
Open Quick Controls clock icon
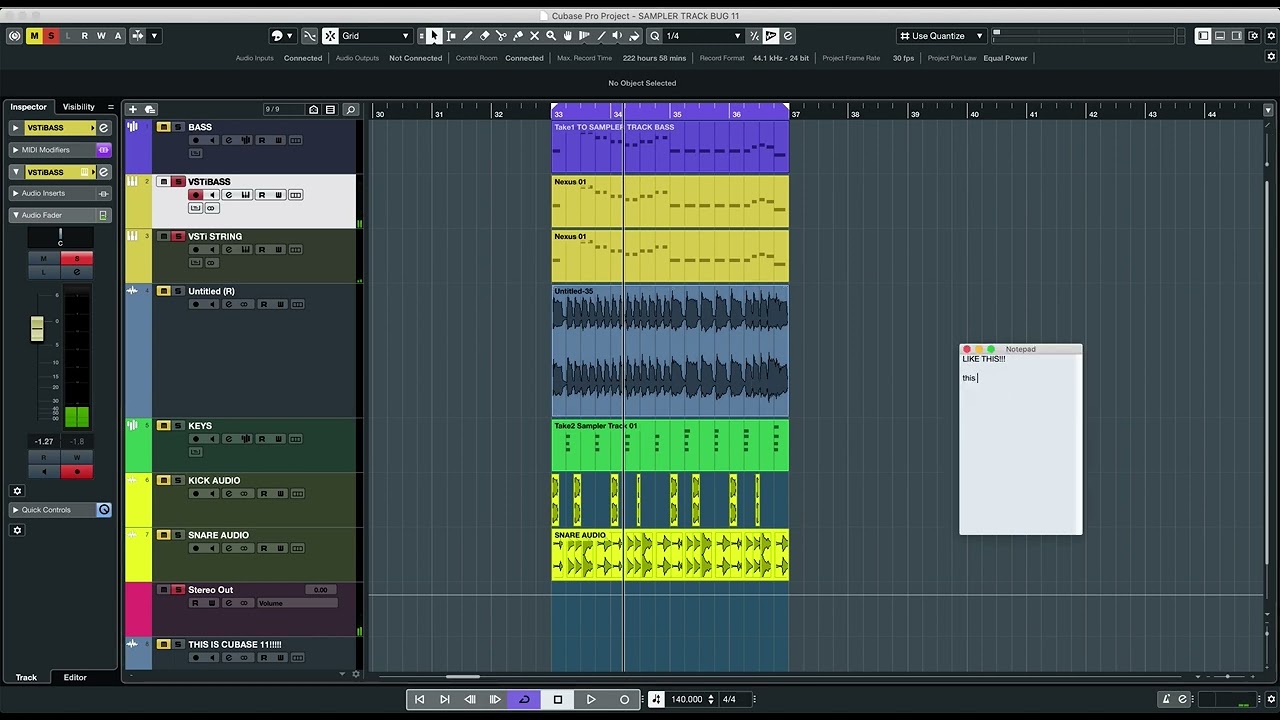click(103, 510)
